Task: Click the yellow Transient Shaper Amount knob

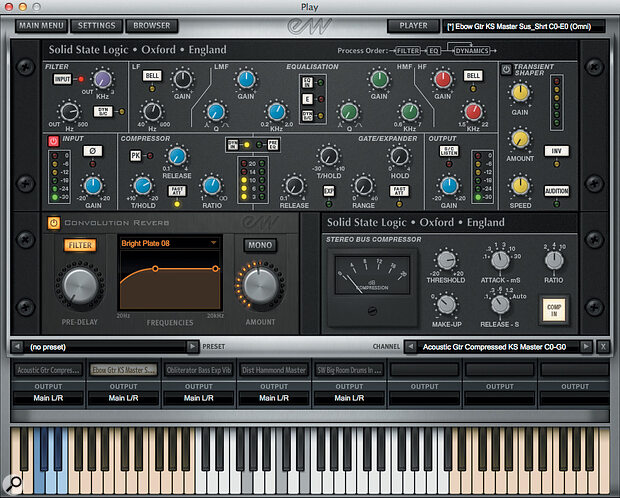Action: coord(520,139)
